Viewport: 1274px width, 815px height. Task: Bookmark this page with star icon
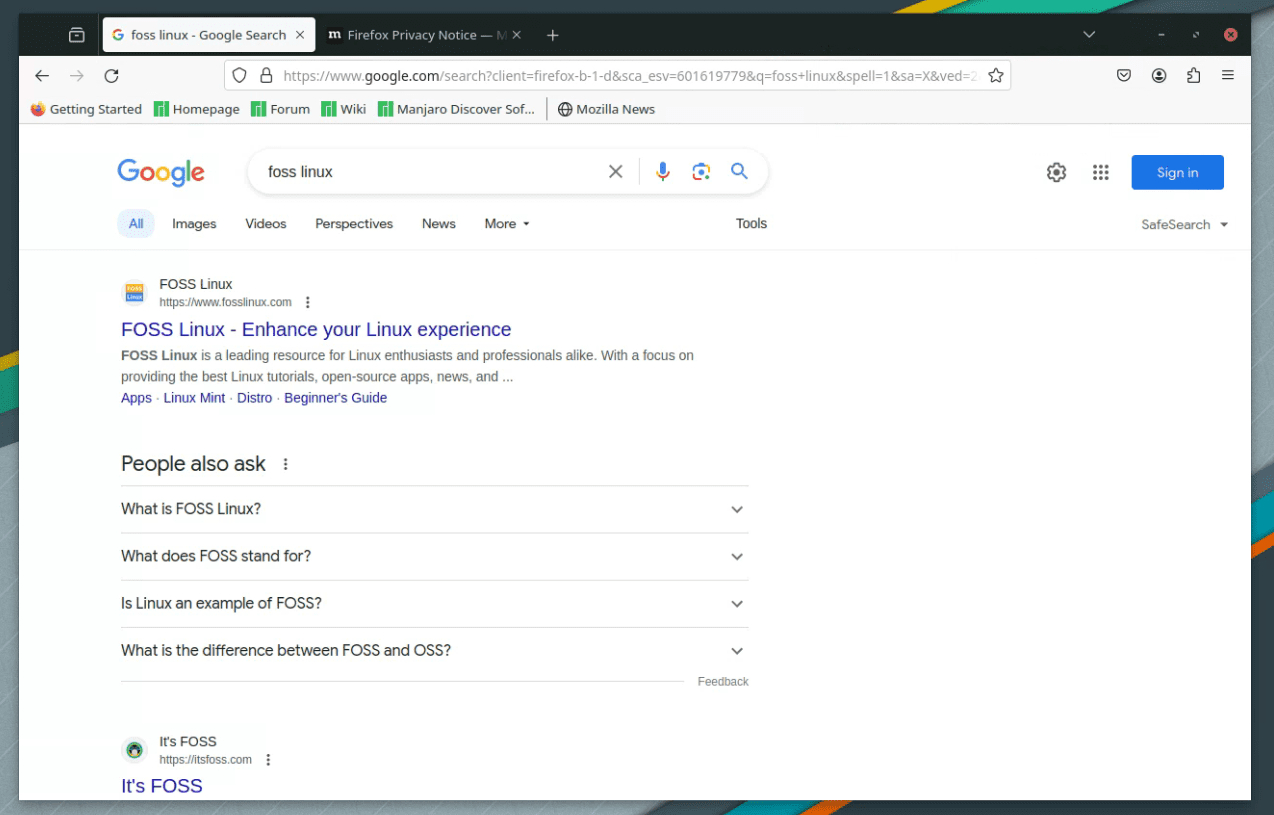[995, 75]
